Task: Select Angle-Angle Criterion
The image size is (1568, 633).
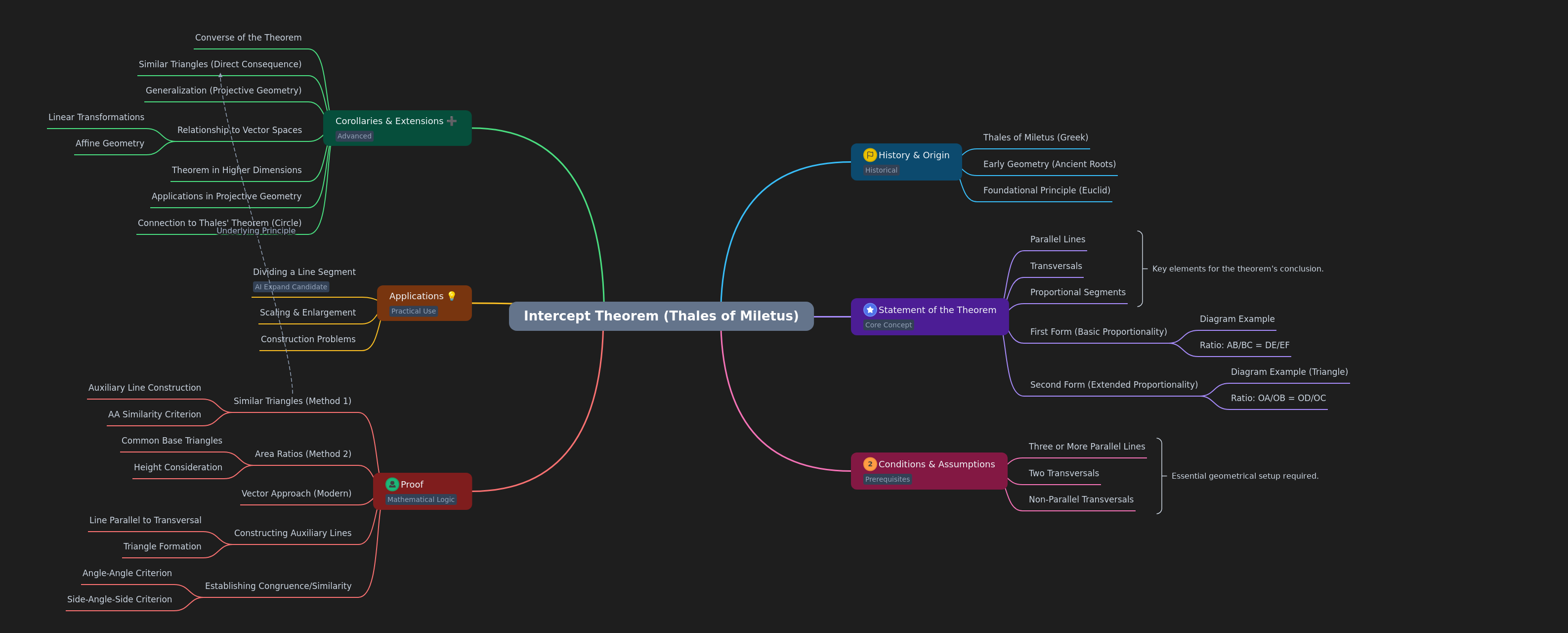Action: click(127, 574)
